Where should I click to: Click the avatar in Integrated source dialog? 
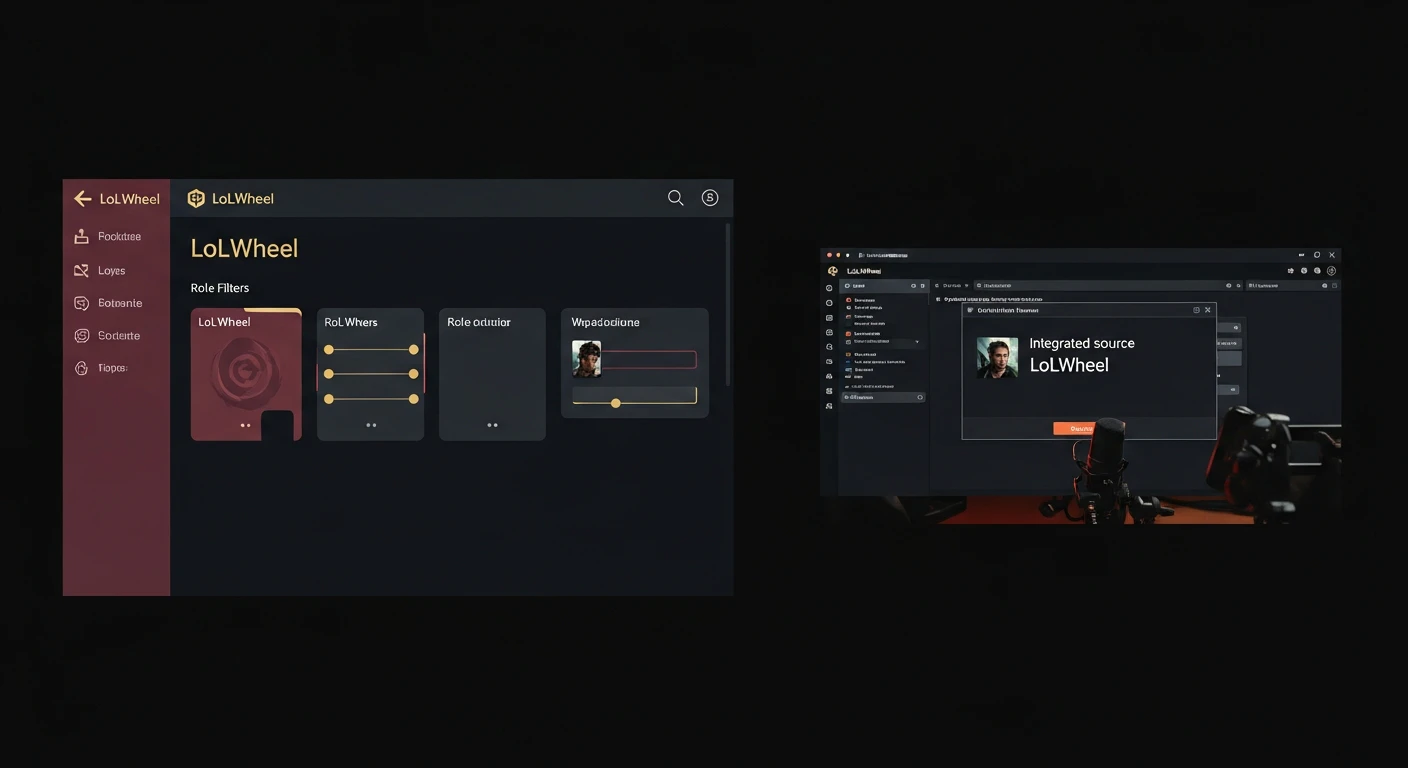point(997,357)
